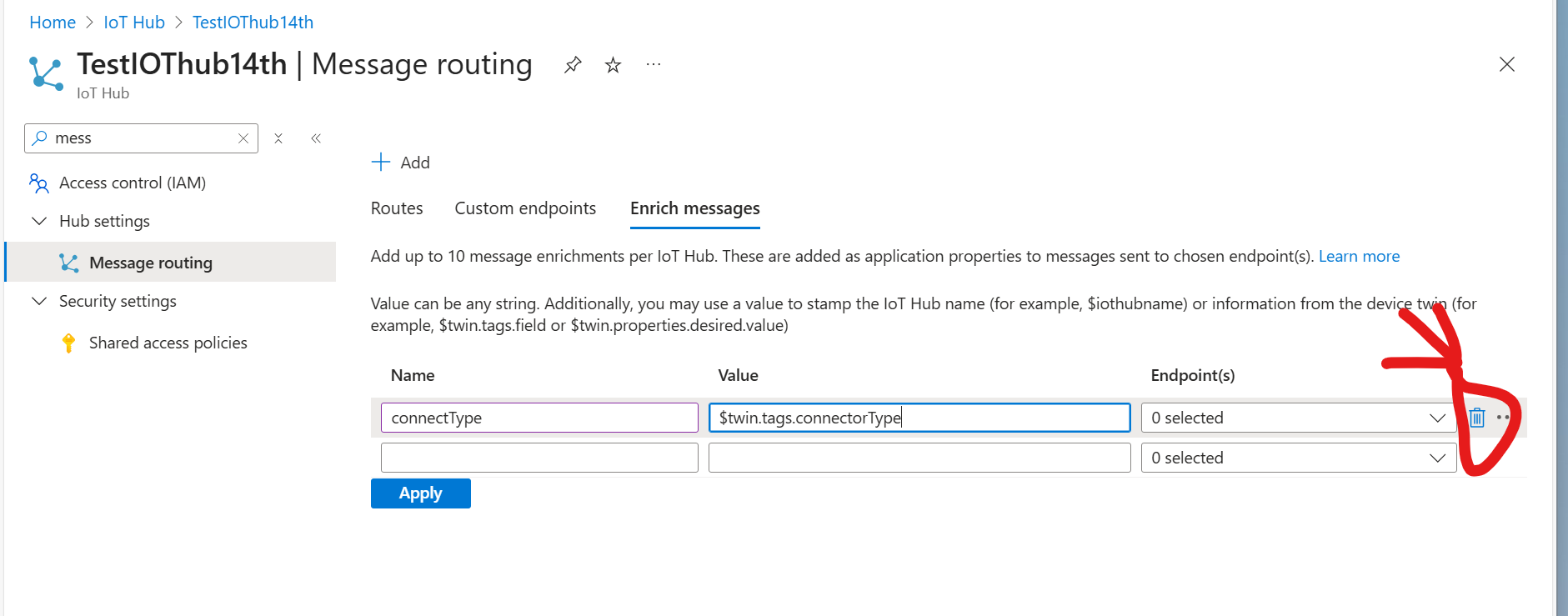Click the empty Value field
Image resolution: width=1568 pixels, height=616 pixels.
pos(919,458)
